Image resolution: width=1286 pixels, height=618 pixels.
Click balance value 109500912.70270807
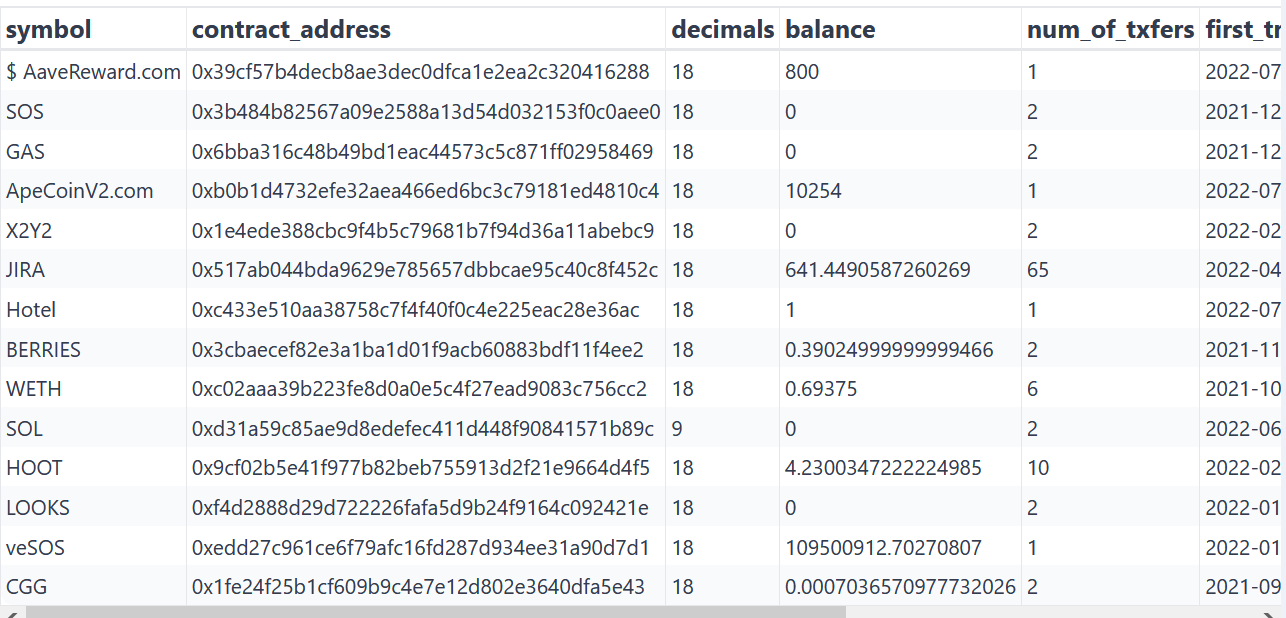884,548
